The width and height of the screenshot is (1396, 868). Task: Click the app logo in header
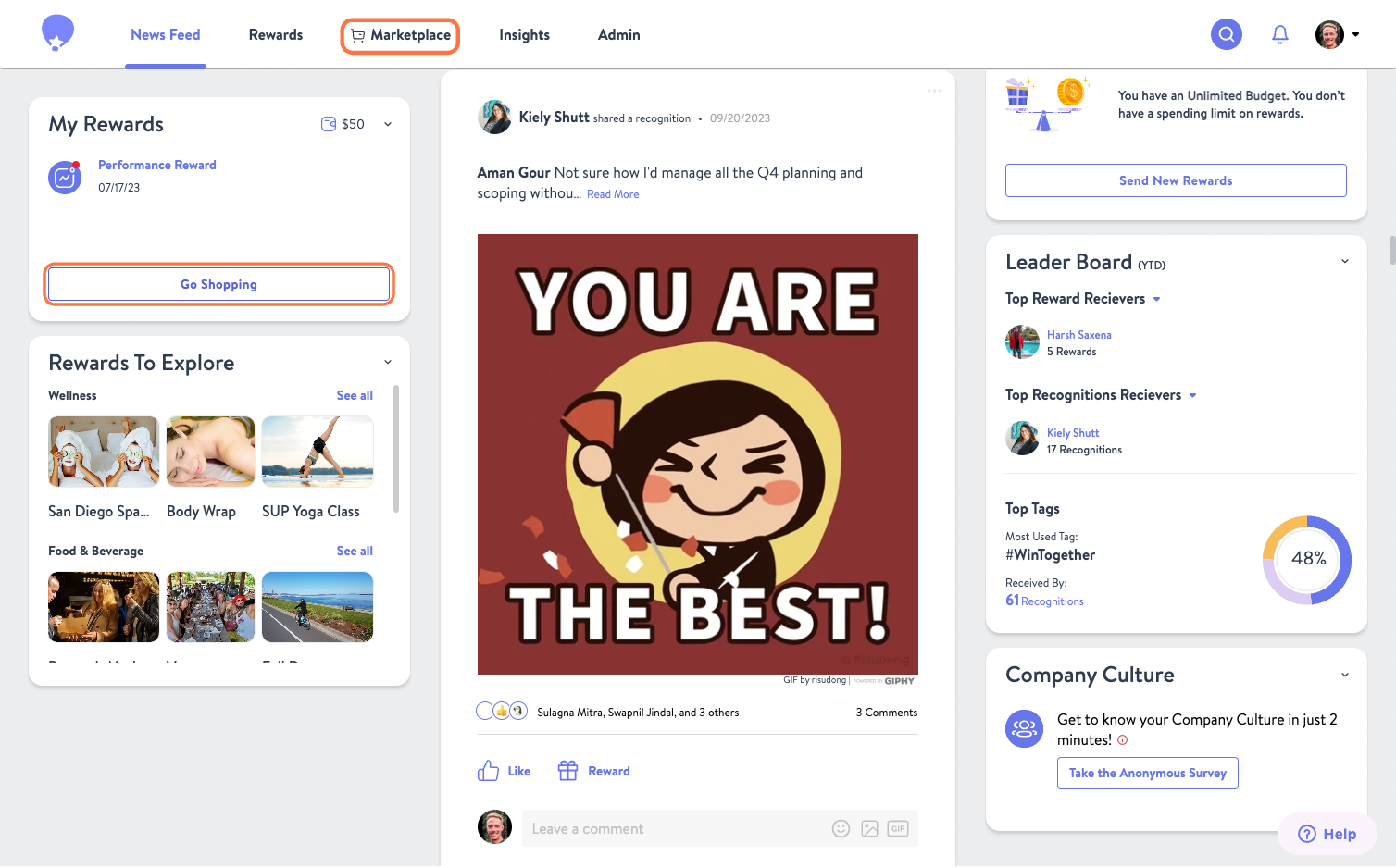click(x=57, y=32)
